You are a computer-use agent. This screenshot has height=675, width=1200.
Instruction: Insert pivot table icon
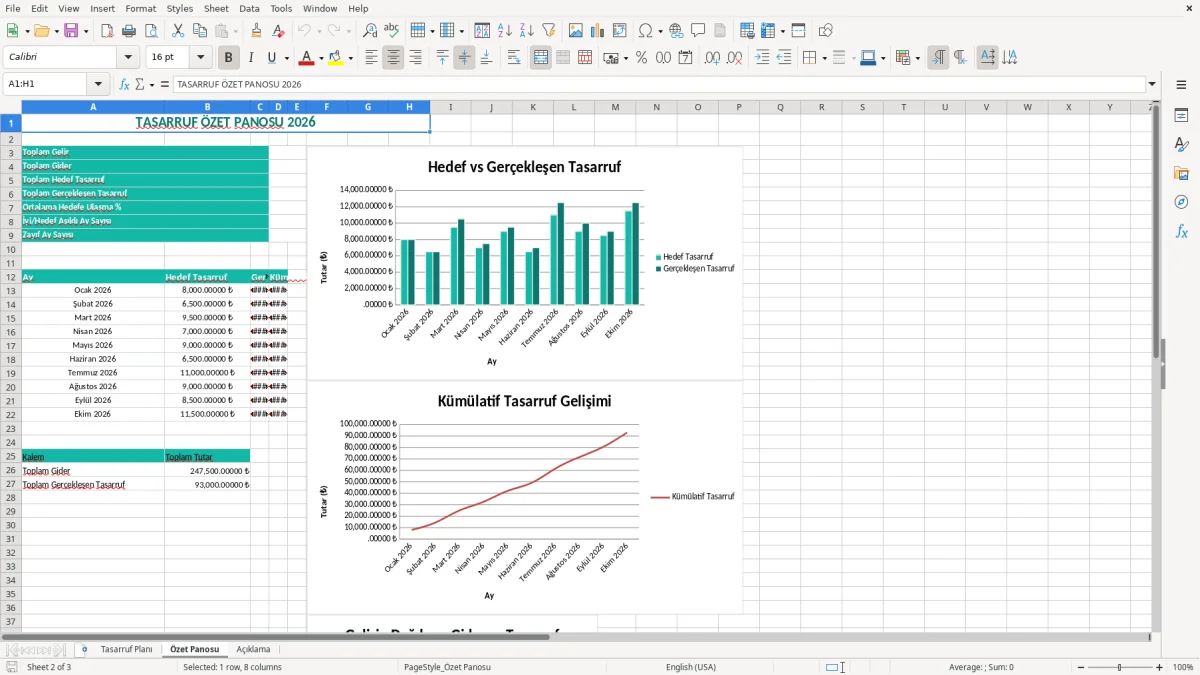pos(619,31)
